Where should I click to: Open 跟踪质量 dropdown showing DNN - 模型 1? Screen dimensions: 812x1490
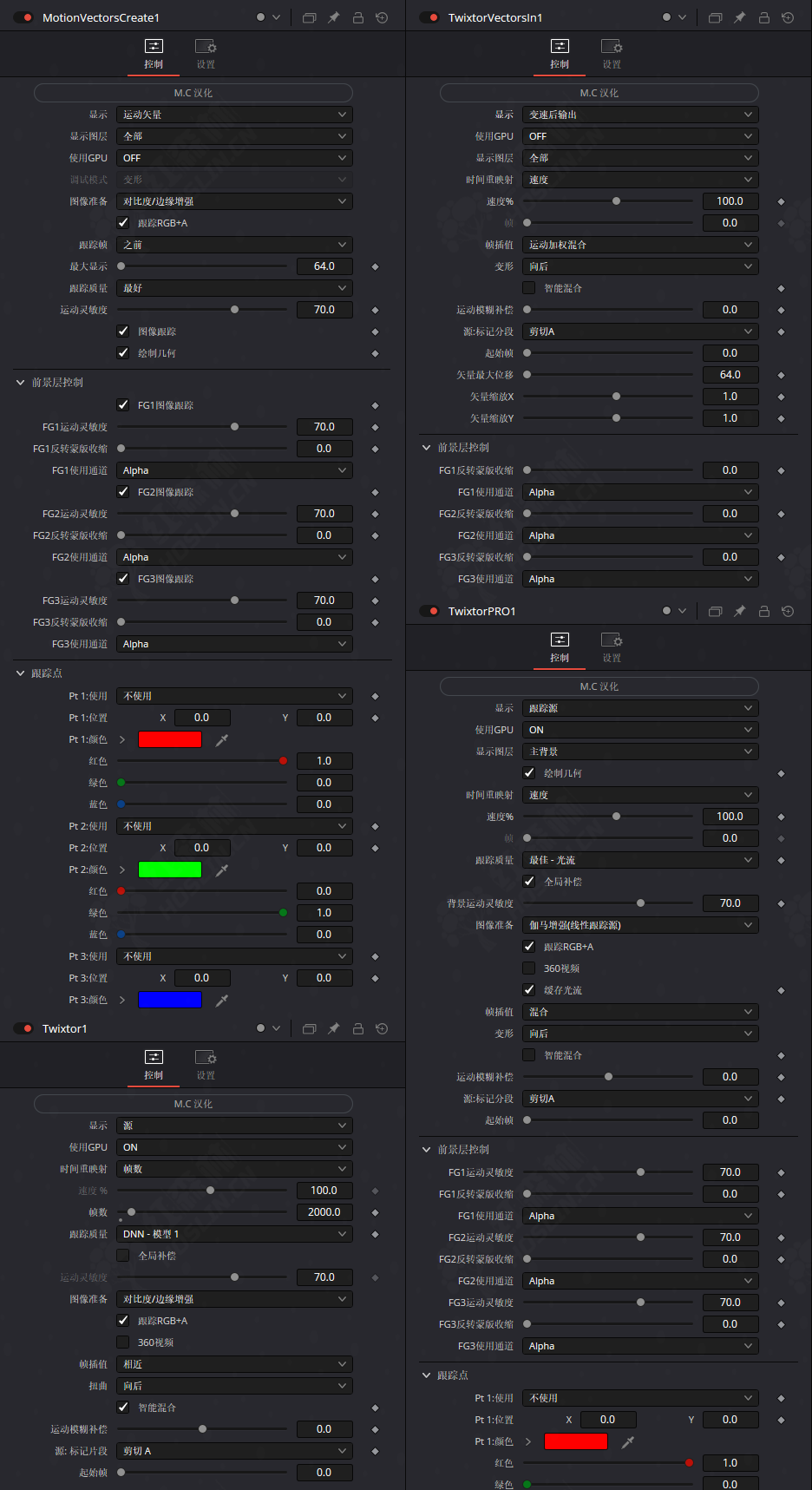pos(234,1234)
